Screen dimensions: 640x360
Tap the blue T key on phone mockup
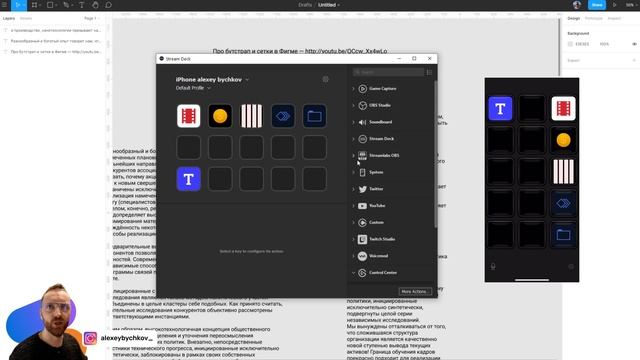(x=500, y=109)
